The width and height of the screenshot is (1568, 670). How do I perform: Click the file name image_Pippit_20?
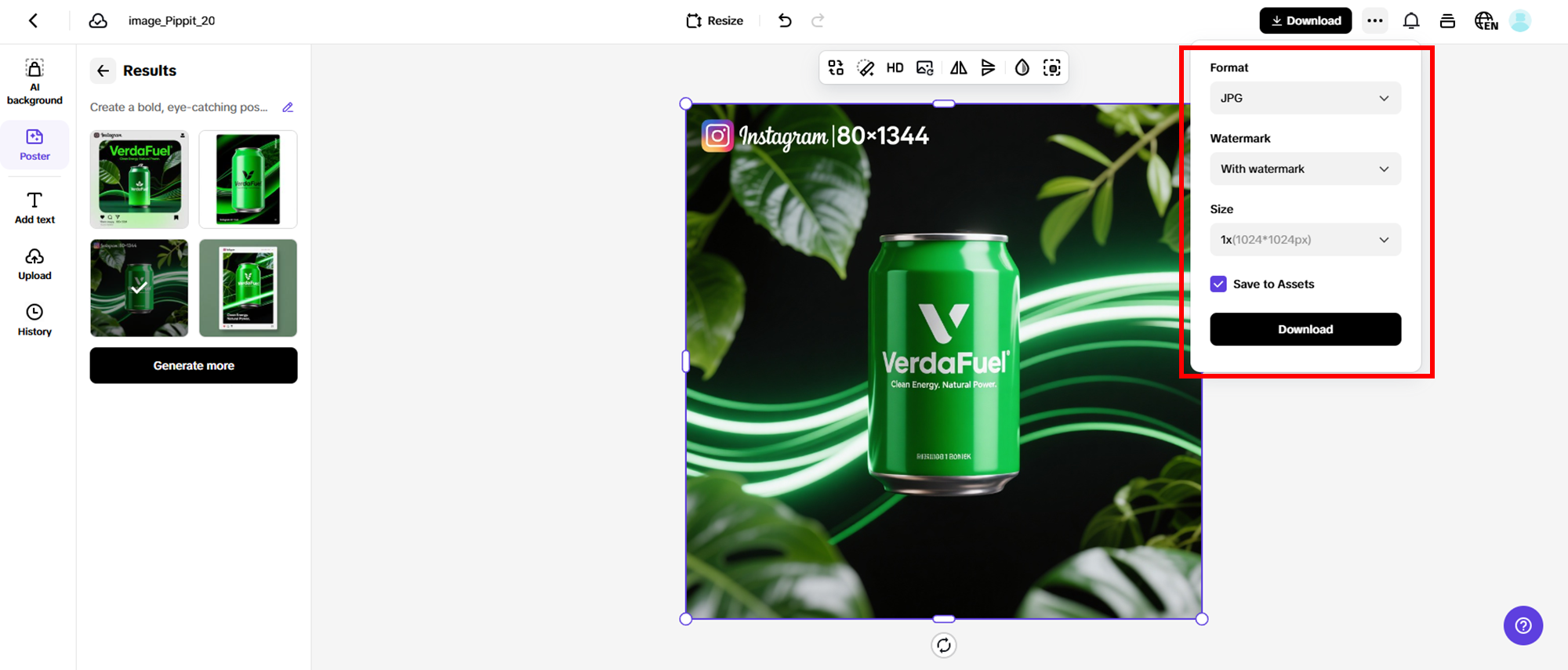(172, 21)
